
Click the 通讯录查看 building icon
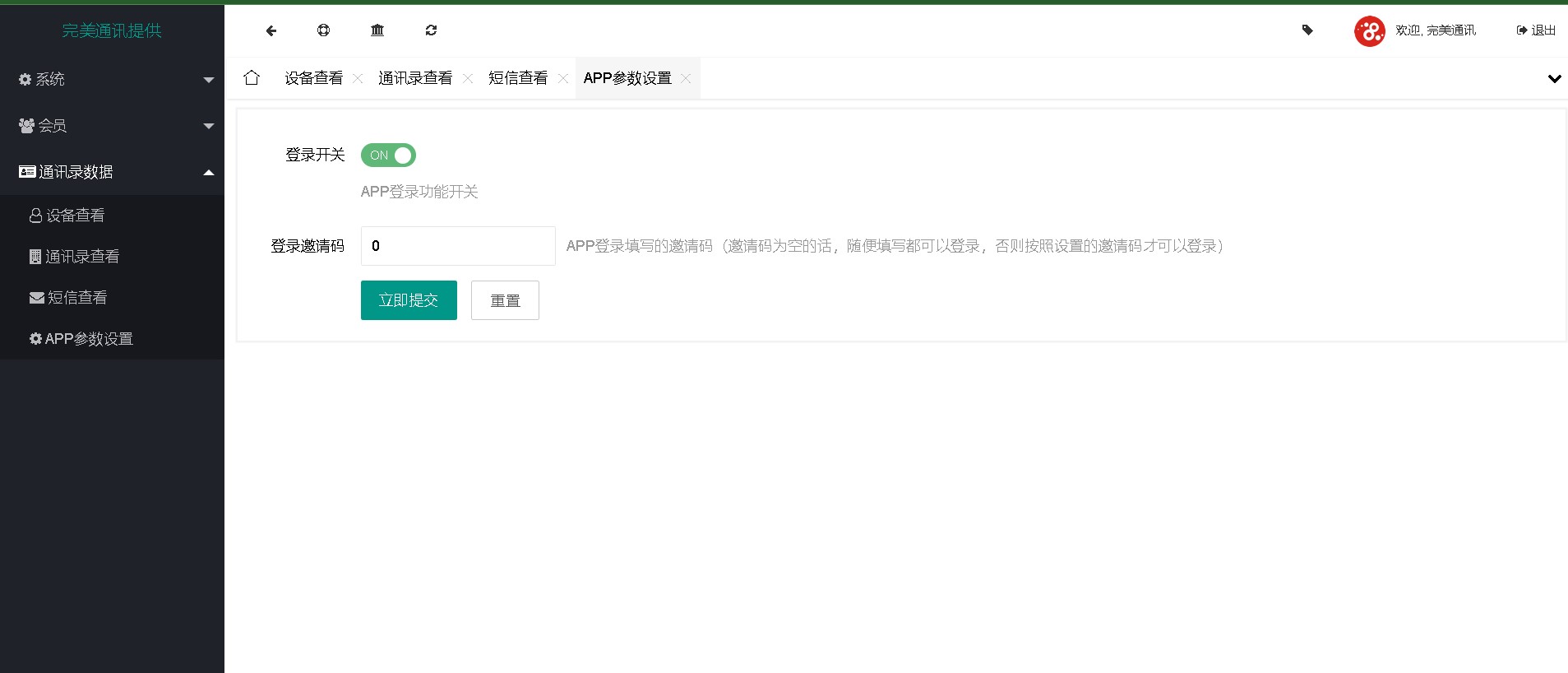click(35, 257)
